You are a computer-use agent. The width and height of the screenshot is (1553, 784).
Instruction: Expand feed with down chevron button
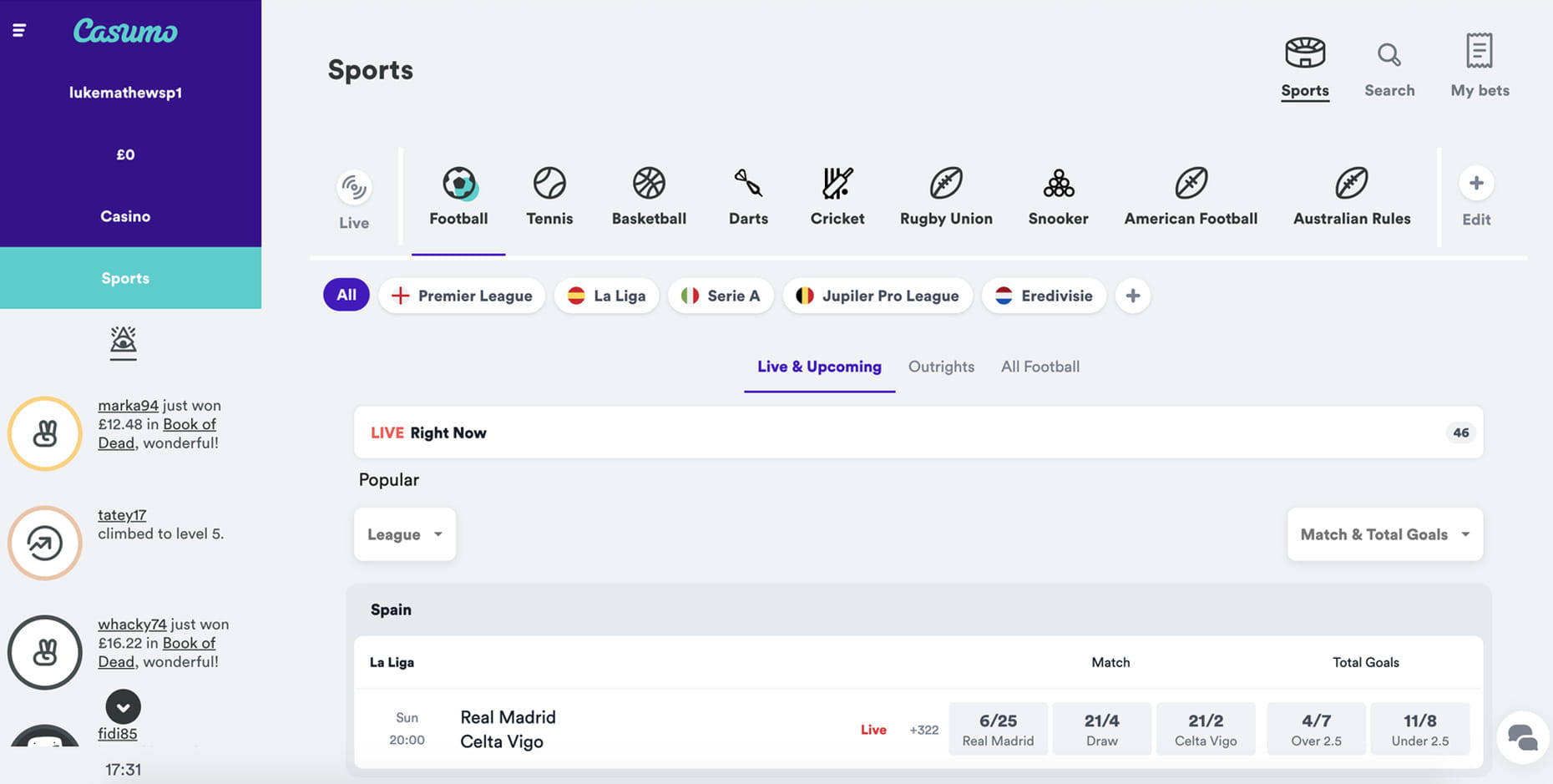(124, 707)
